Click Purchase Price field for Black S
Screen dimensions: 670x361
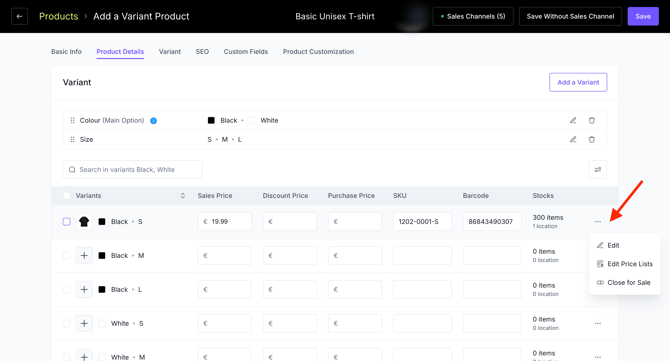(x=355, y=222)
